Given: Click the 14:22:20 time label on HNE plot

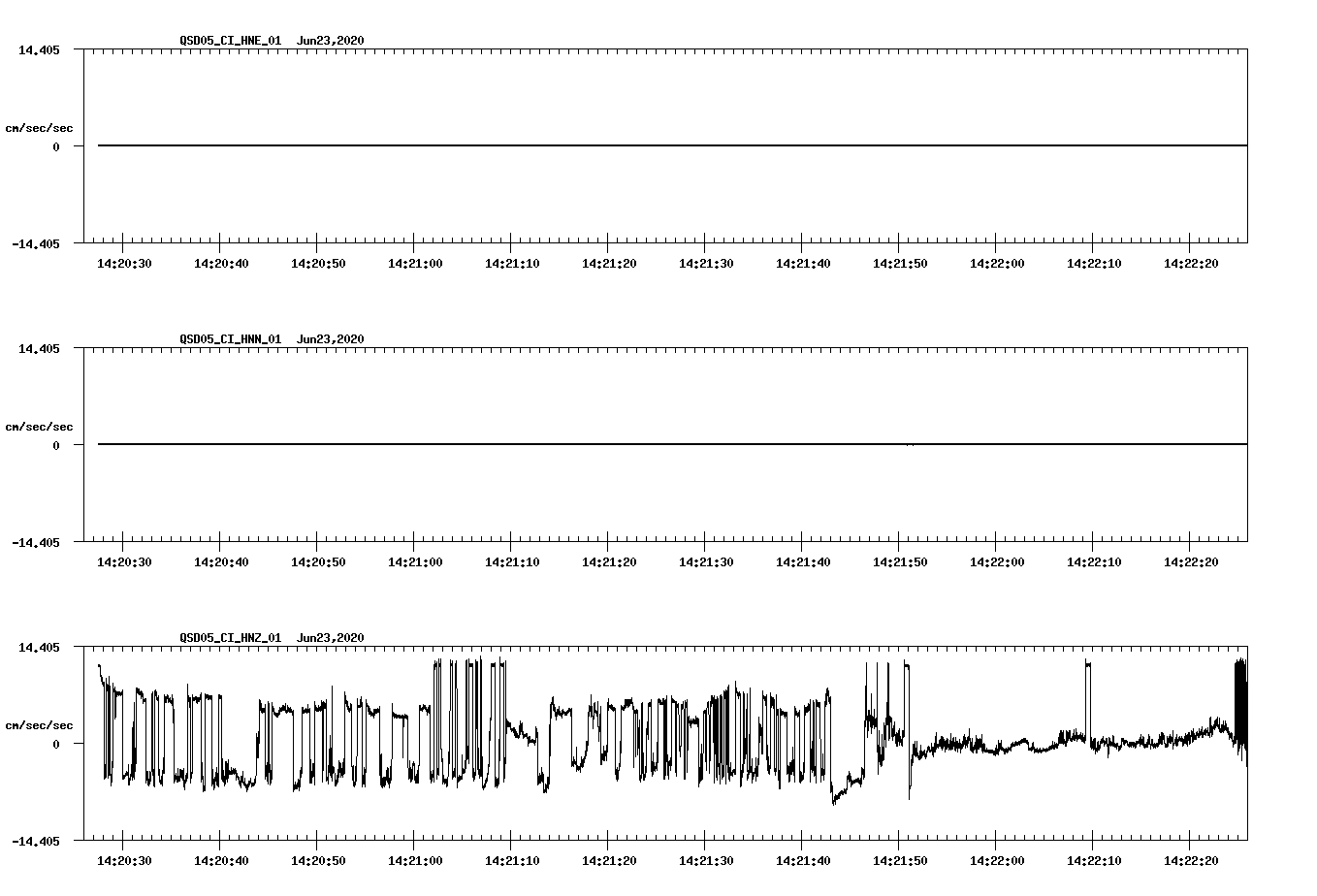Looking at the screenshot, I should tap(1190, 264).
